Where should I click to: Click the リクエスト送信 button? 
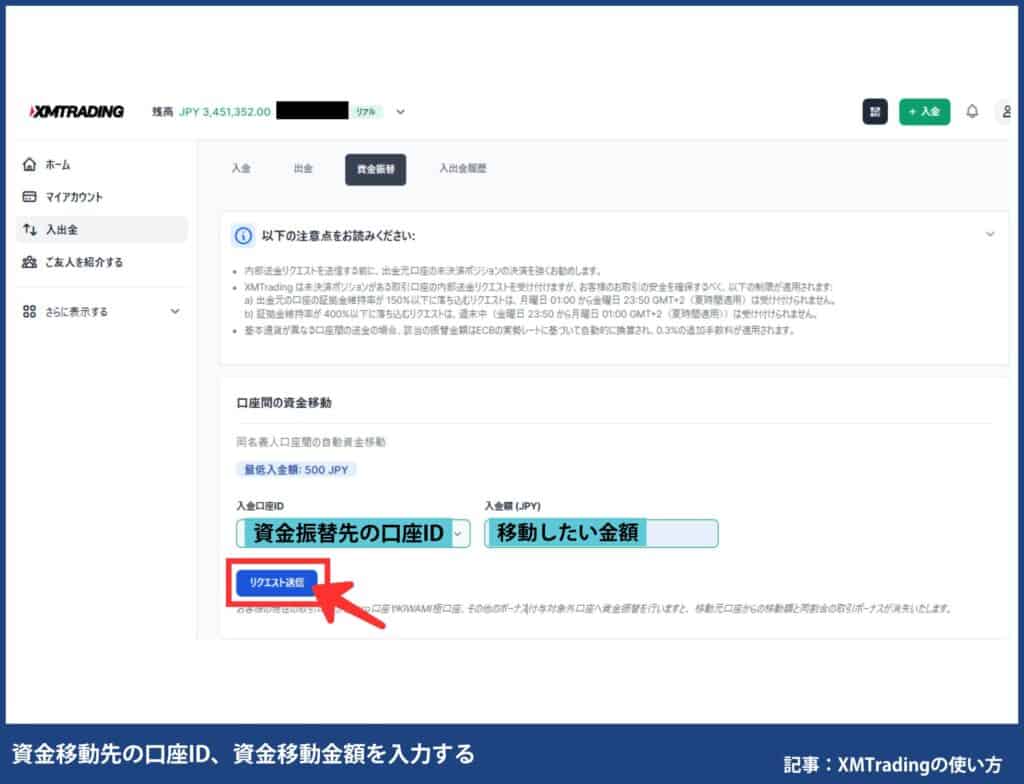point(277,583)
